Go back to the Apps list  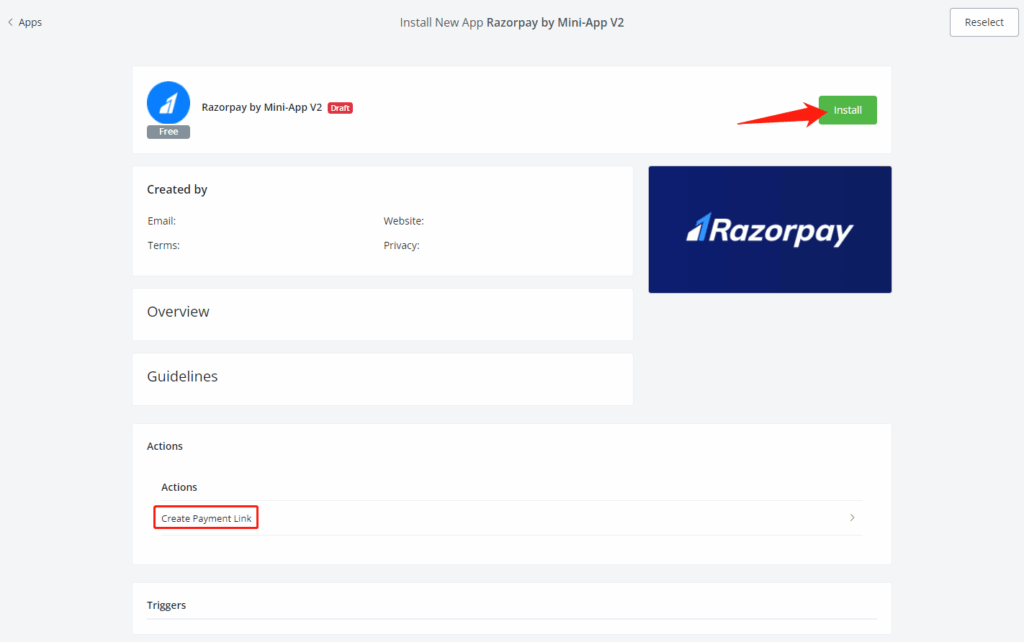[x=30, y=22]
